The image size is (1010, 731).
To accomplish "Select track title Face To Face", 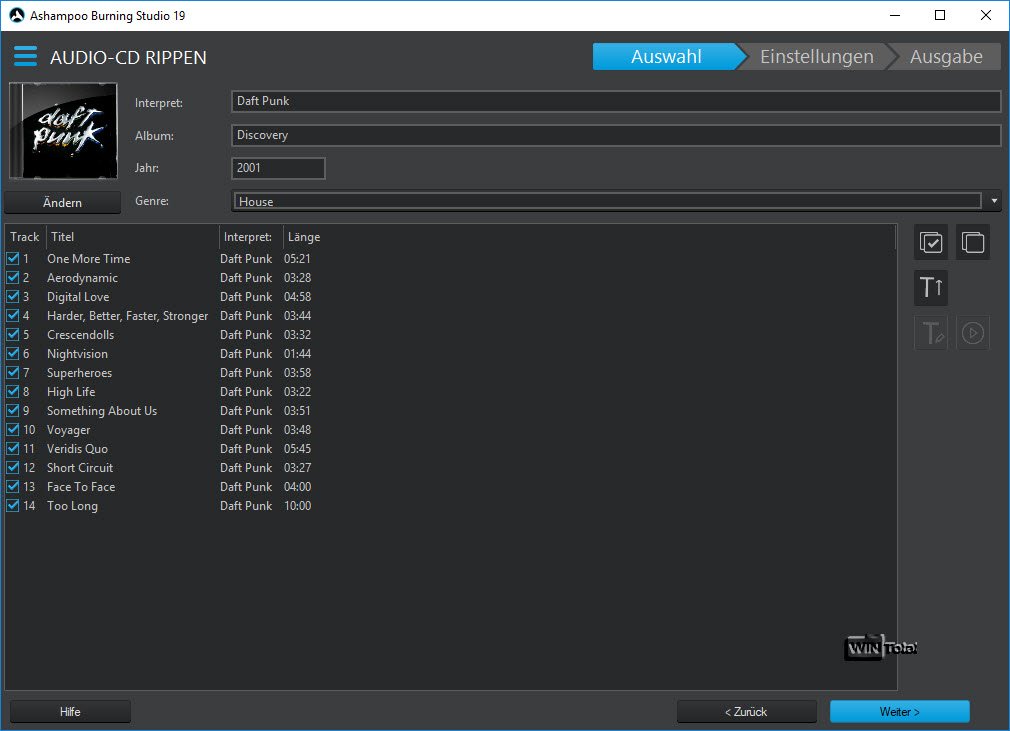I will (81, 486).
